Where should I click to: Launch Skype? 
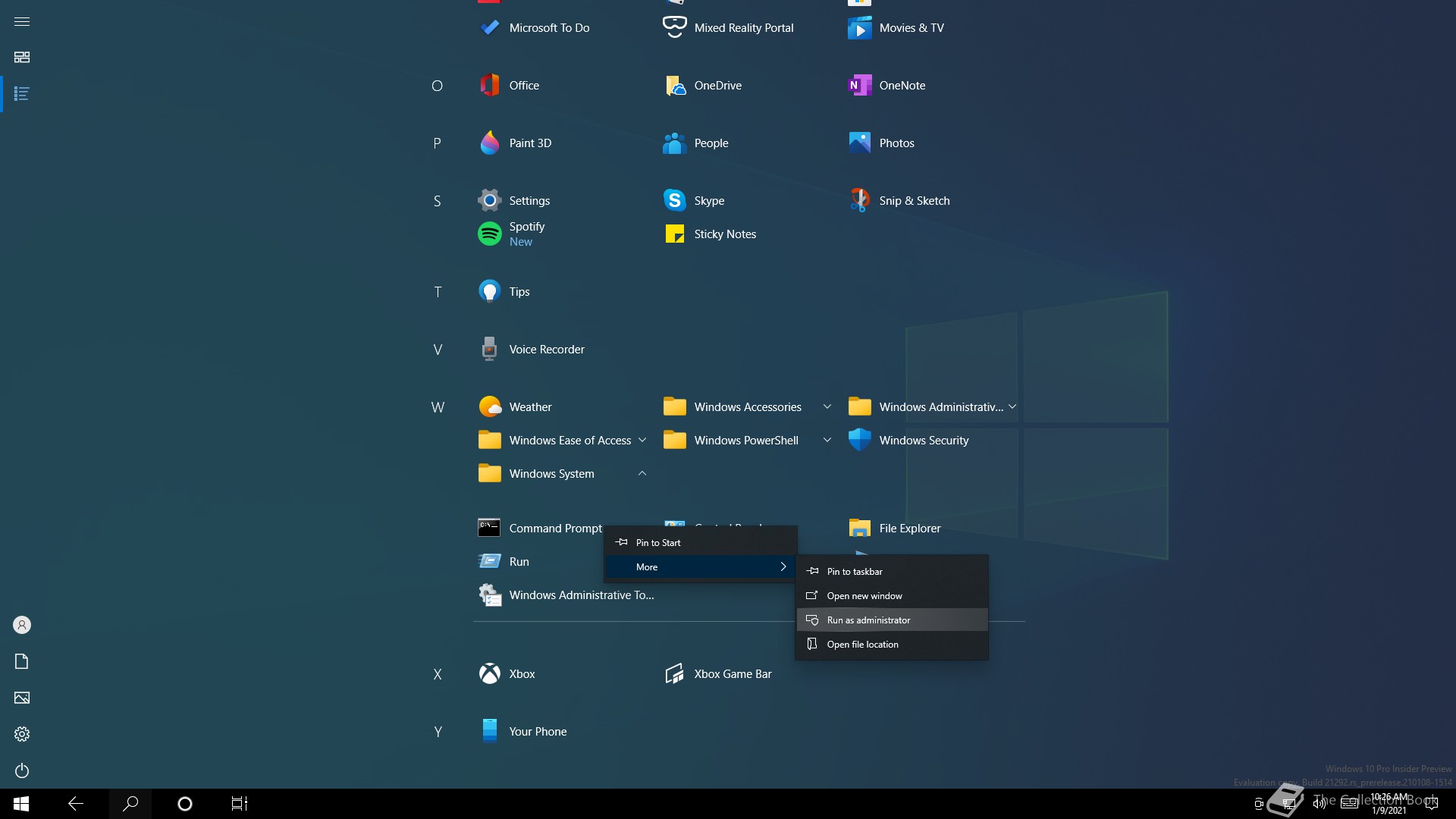point(694,201)
